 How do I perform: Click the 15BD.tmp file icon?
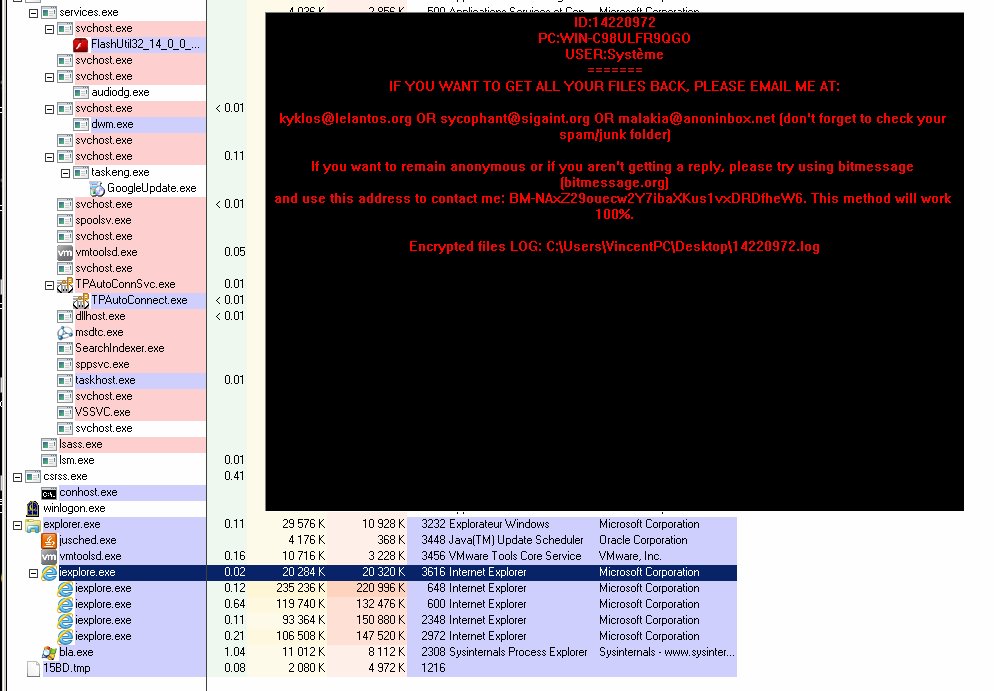coord(33,668)
